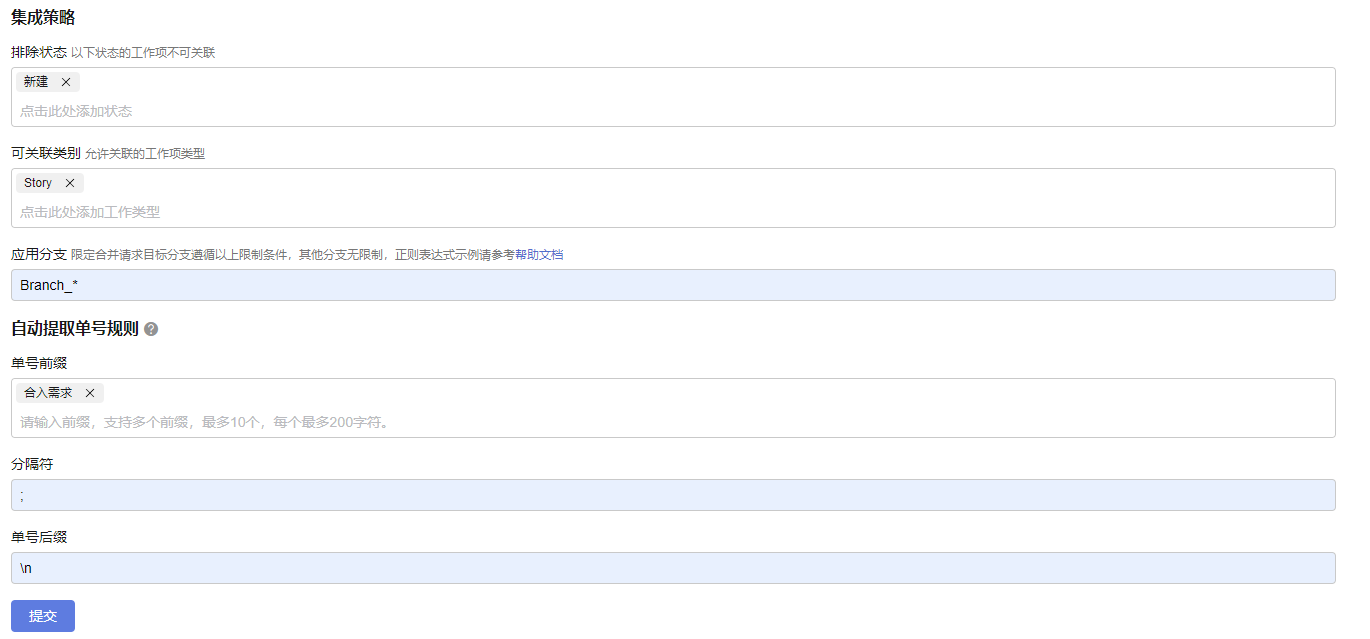Screen dimensions: 1370x639
Task: Click the 提交 button
Action: (x=43, y=616)
